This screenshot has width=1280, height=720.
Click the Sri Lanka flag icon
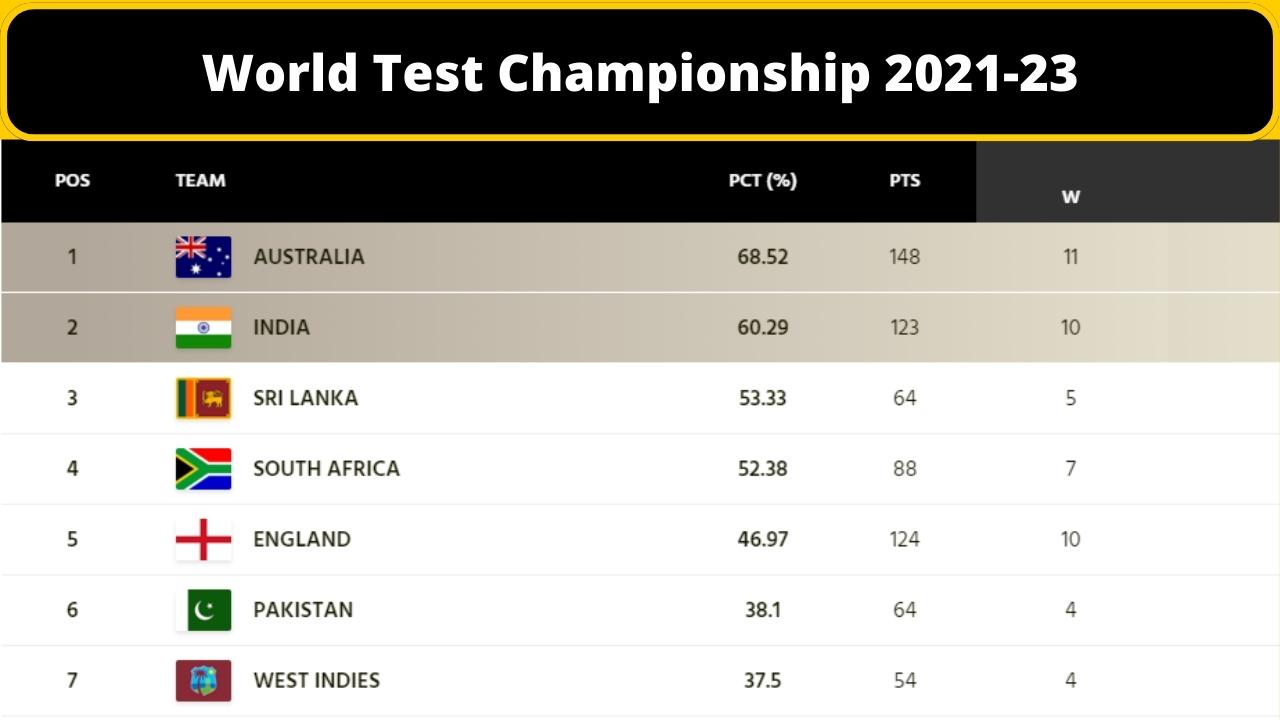point(203,398)
